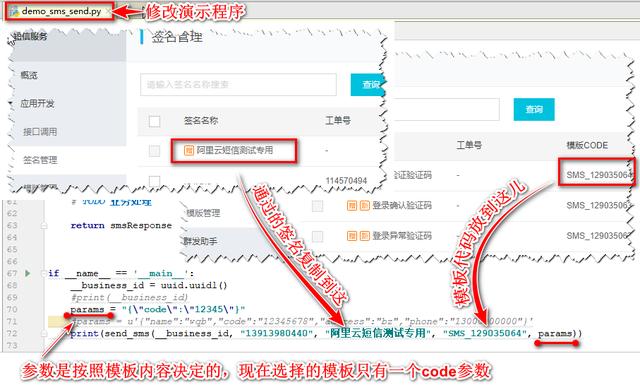Click the 签名名称 column header
Viewport: 640px width, 385px height.
pyautogui.click(x=201, y=120)
